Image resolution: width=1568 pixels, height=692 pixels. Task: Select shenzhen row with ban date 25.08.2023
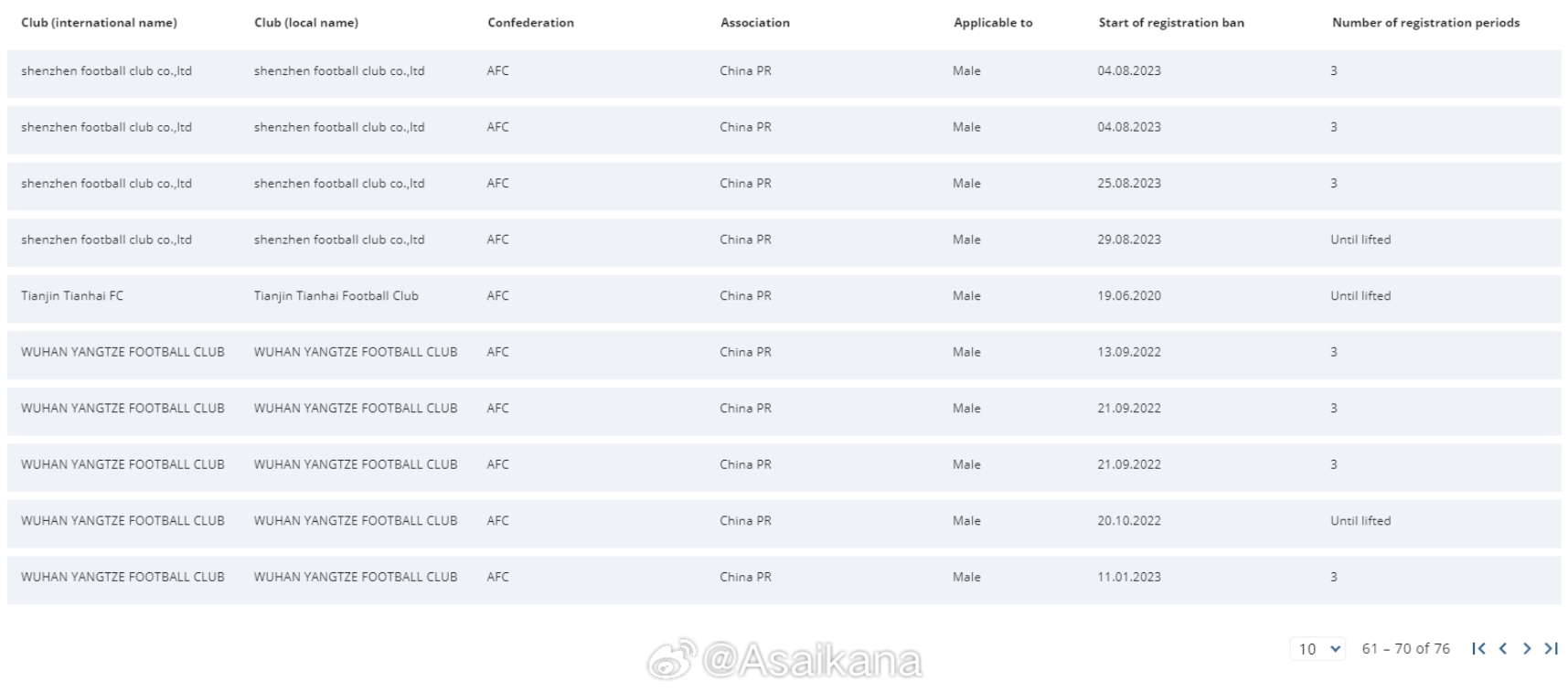tap(784, 183)
